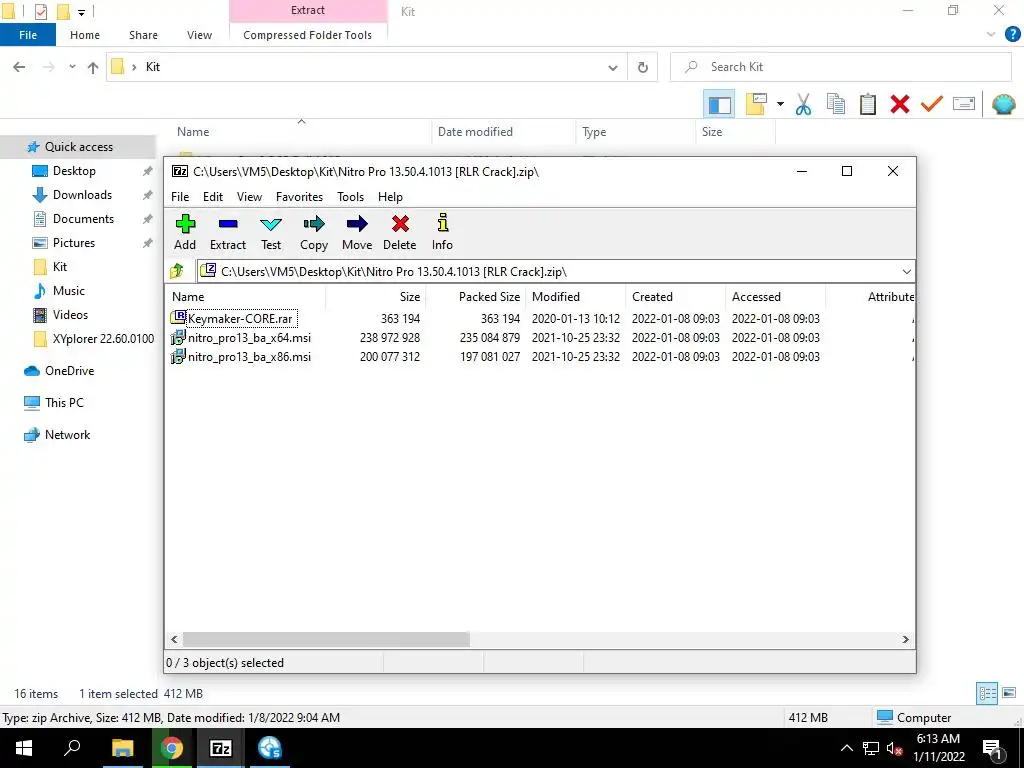Screen dimensions: 1024x768
Task: Open the 7-Zip Edit menu
Action: point(213,197)
